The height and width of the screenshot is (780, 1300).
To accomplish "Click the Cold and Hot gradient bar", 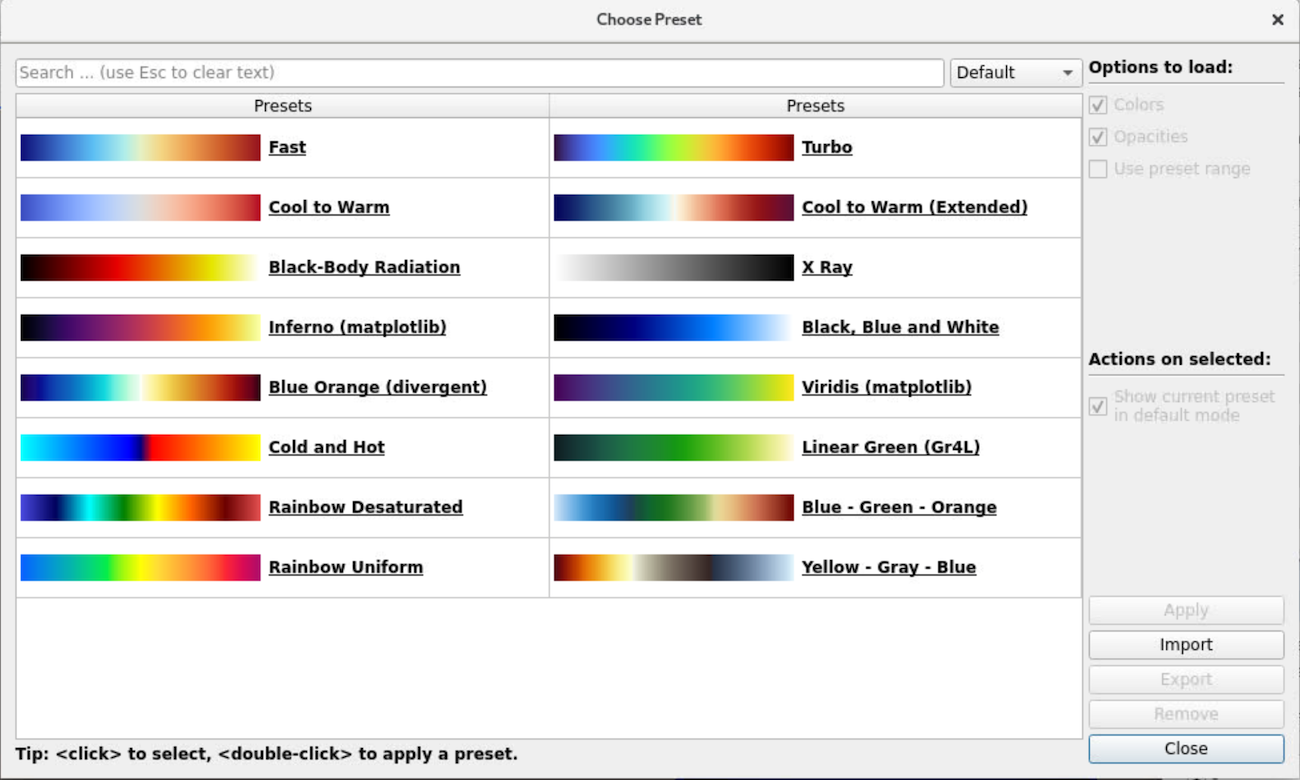I will (140, 447).
